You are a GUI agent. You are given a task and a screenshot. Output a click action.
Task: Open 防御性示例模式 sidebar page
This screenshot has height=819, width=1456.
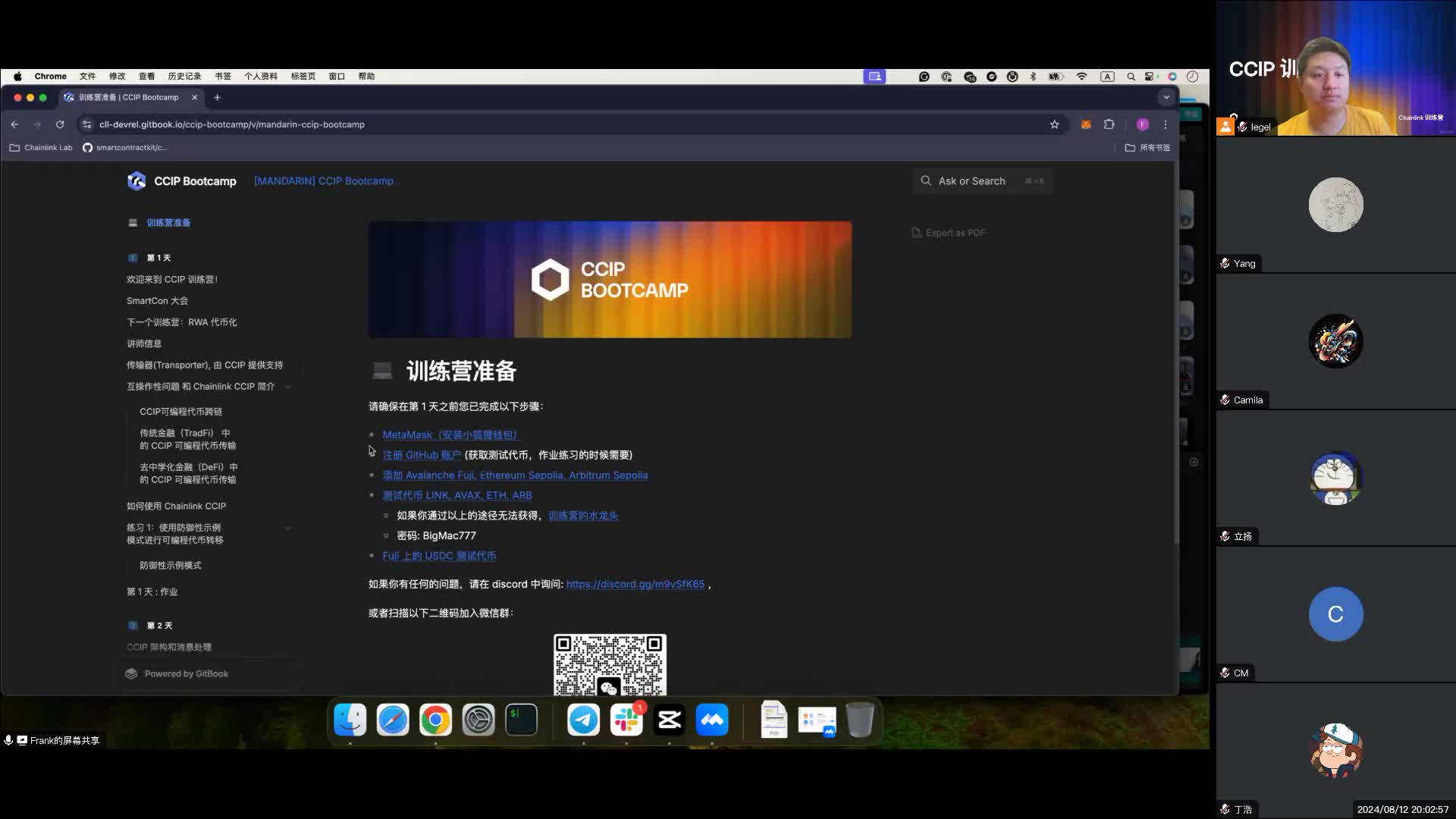[x=171, y=566]
